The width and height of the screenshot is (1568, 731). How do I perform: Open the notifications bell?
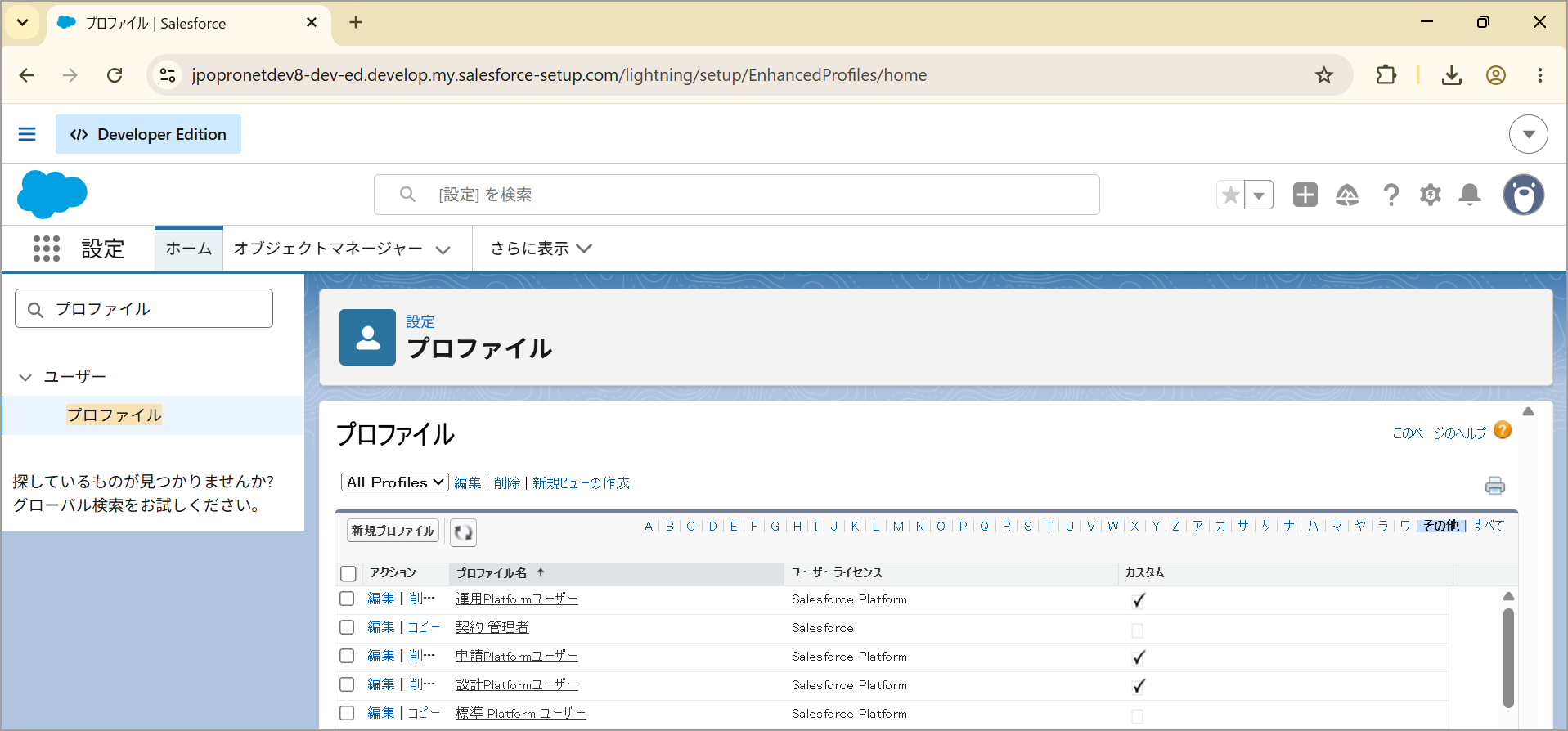[x=1470, y=195]
